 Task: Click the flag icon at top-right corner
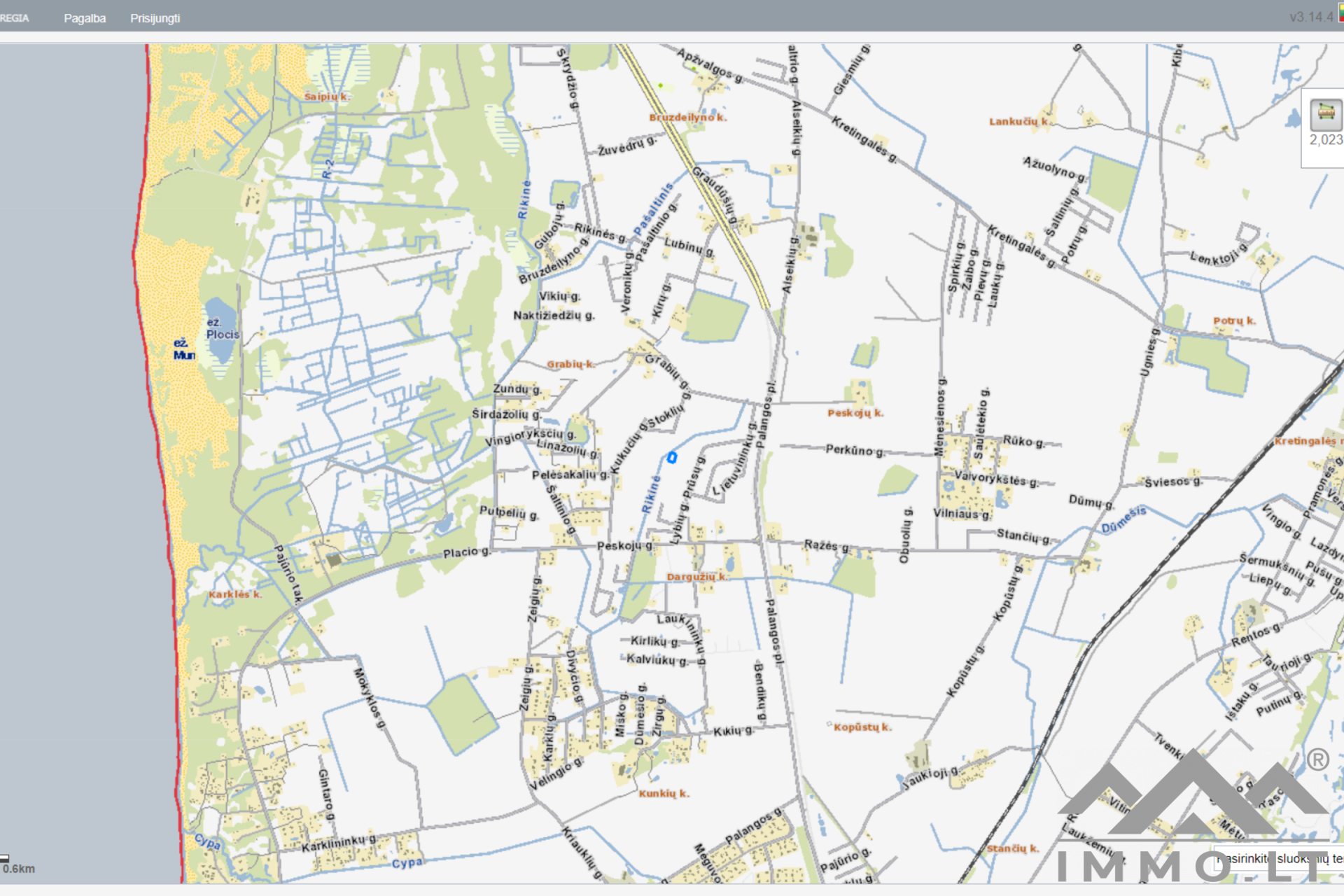tap(1340, 14)
